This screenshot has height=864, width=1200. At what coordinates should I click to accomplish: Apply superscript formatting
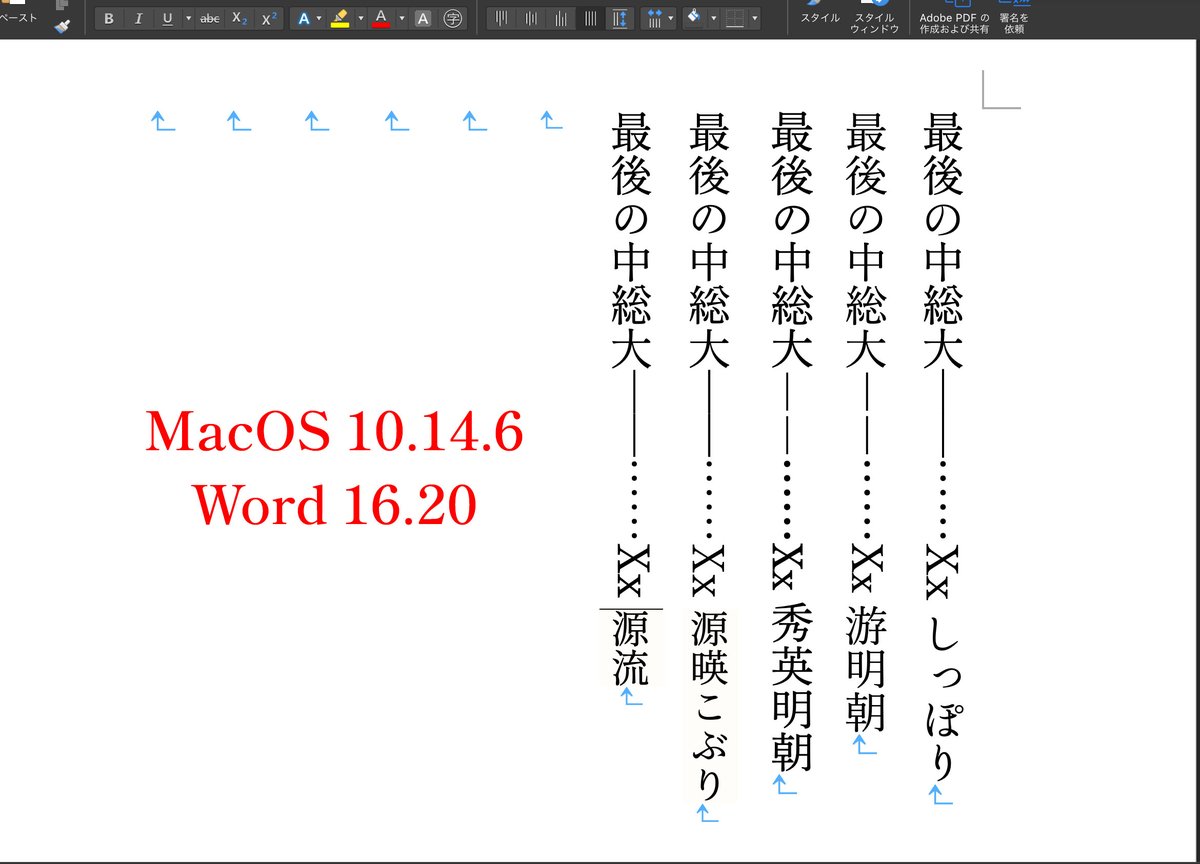tap(267, 17)
